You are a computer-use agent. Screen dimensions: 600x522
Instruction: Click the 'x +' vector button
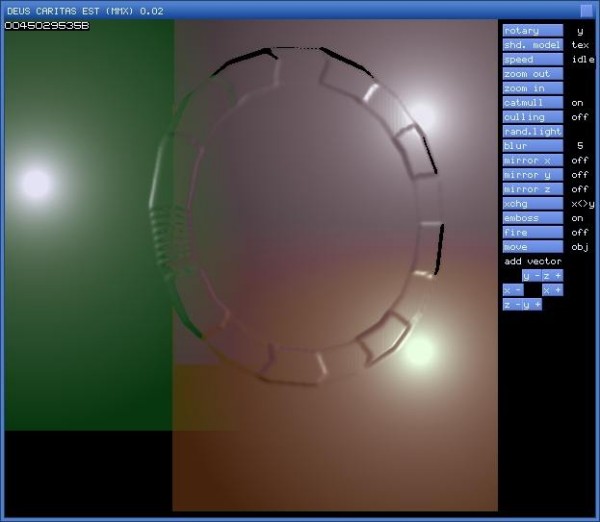pos(552,290)
